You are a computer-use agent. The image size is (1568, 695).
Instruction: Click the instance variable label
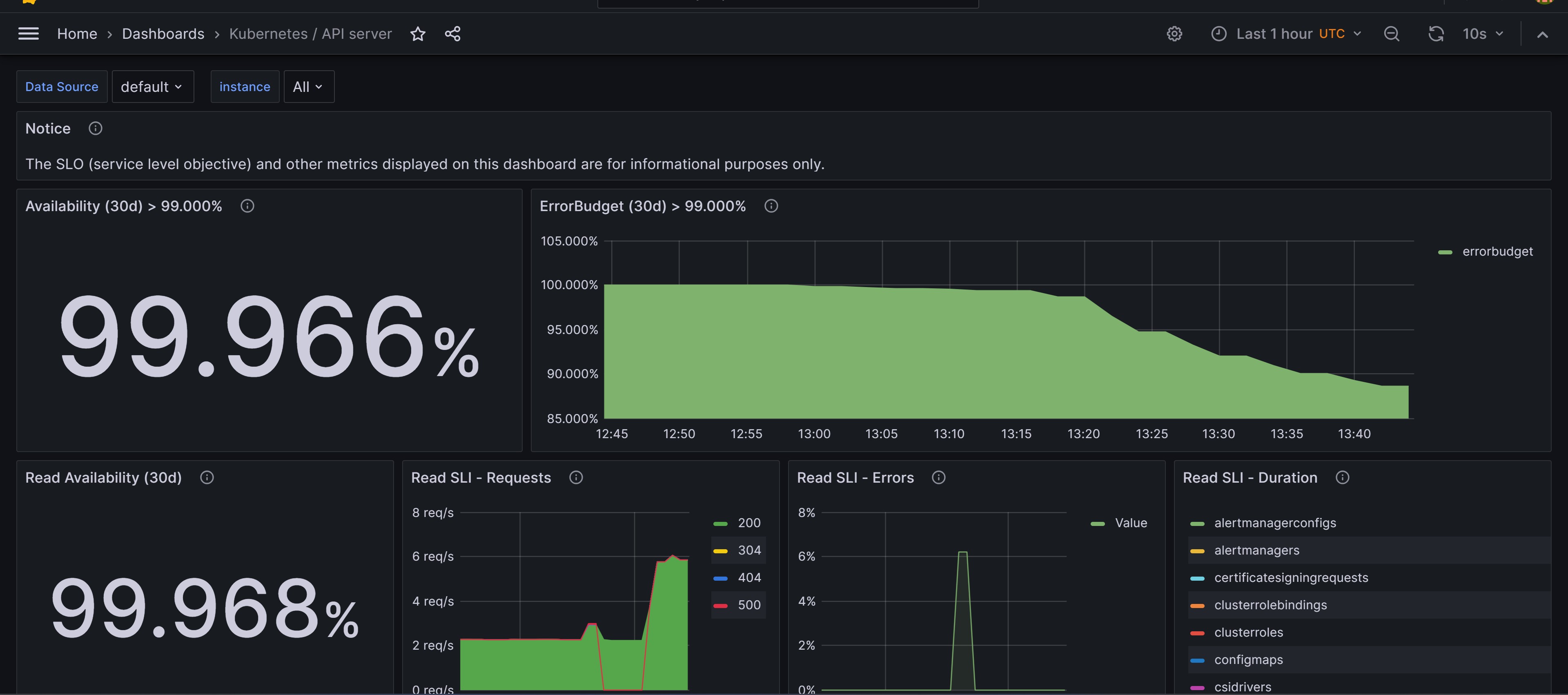tap(245, 87)
